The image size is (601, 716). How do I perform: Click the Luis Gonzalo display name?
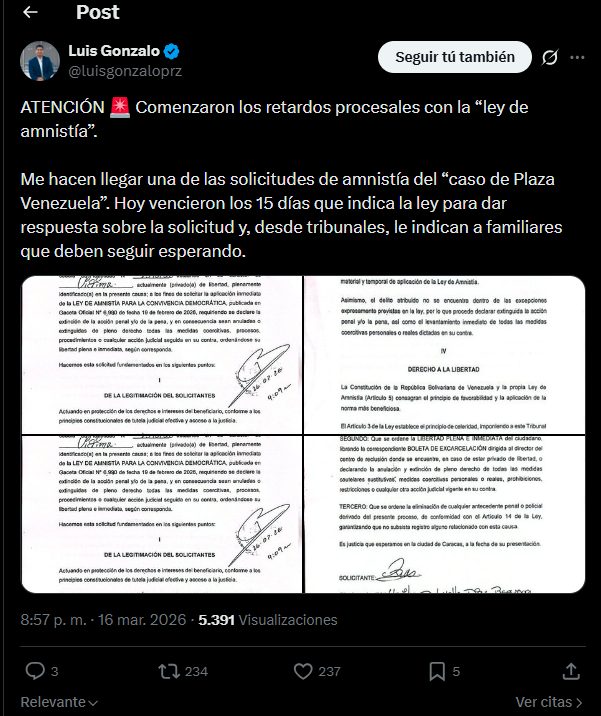(x=114, y=51)
